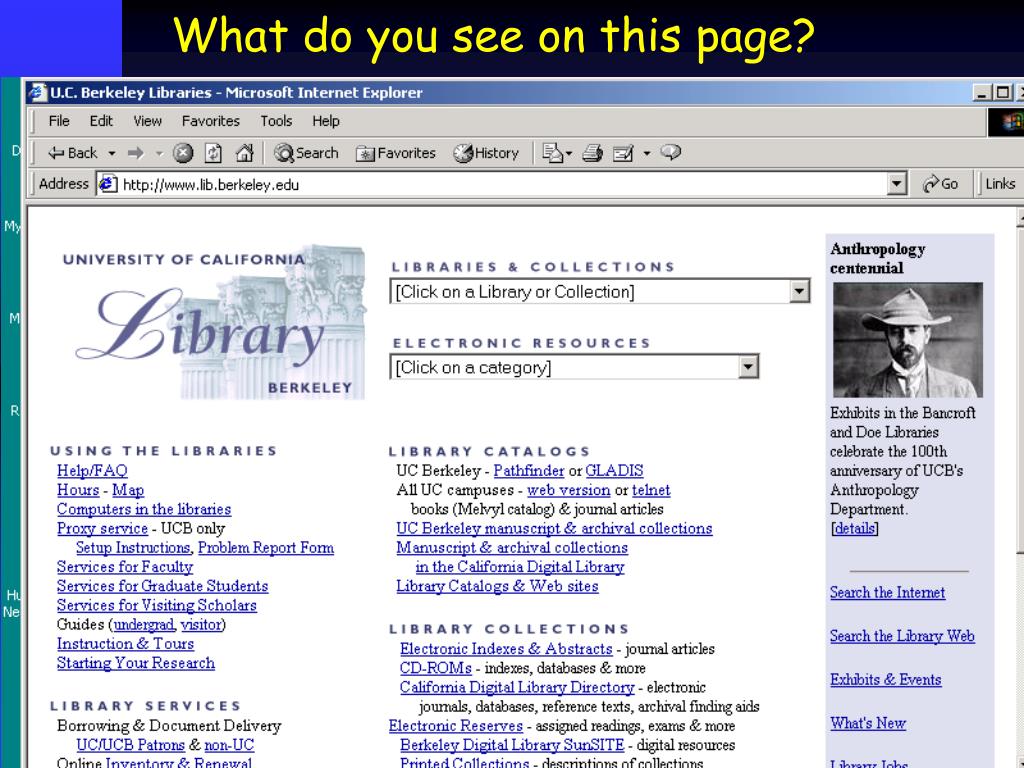Click the Address URL field
The width and height of the screenshot is (1024, 768).
pyautogui.click(x=503, y=184)
